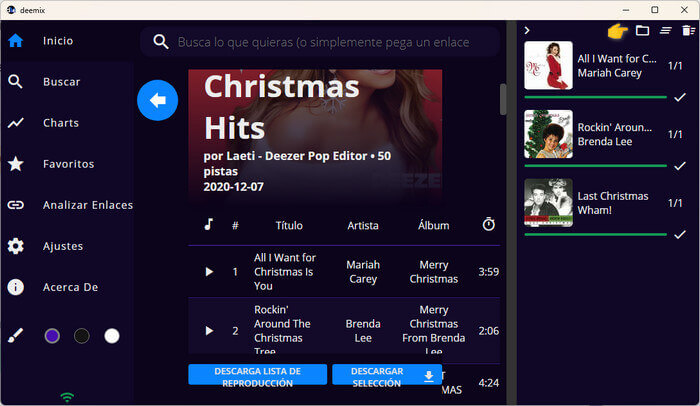This screenshot has width=700, height=406.
Task: Open the Acerca De menu item
Action: [x=67, y=287]
